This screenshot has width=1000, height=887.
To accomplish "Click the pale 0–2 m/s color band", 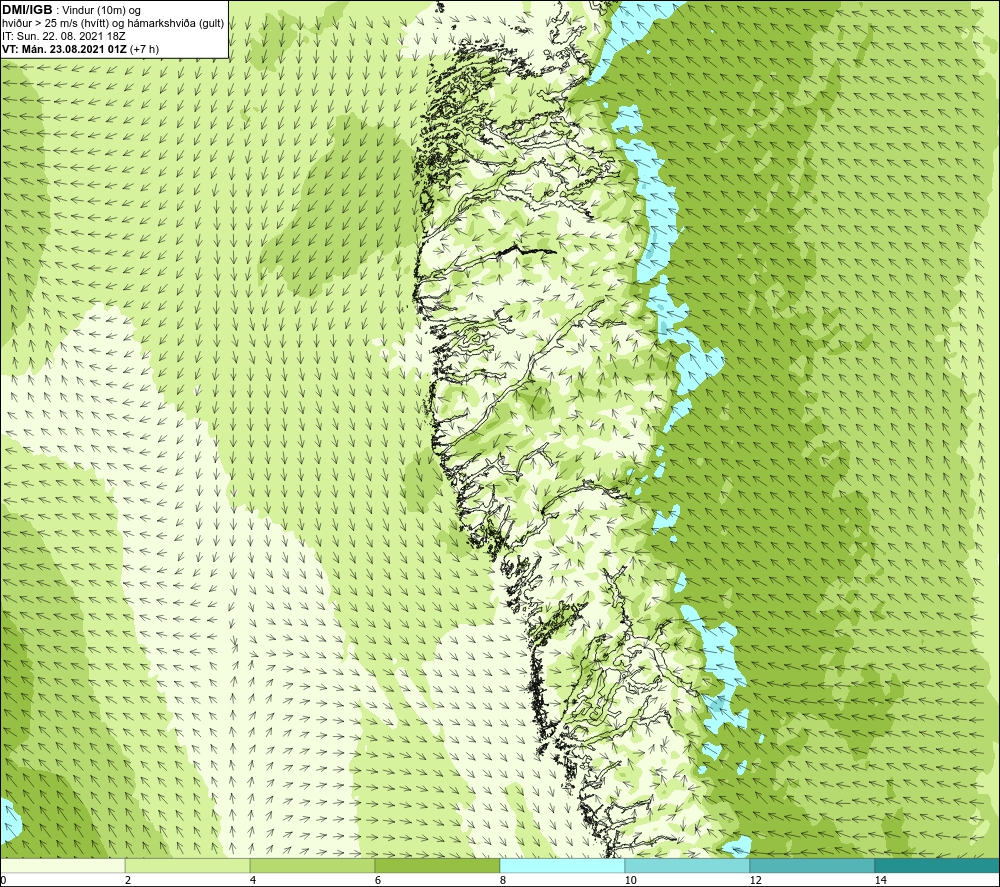I will (62, 866).
